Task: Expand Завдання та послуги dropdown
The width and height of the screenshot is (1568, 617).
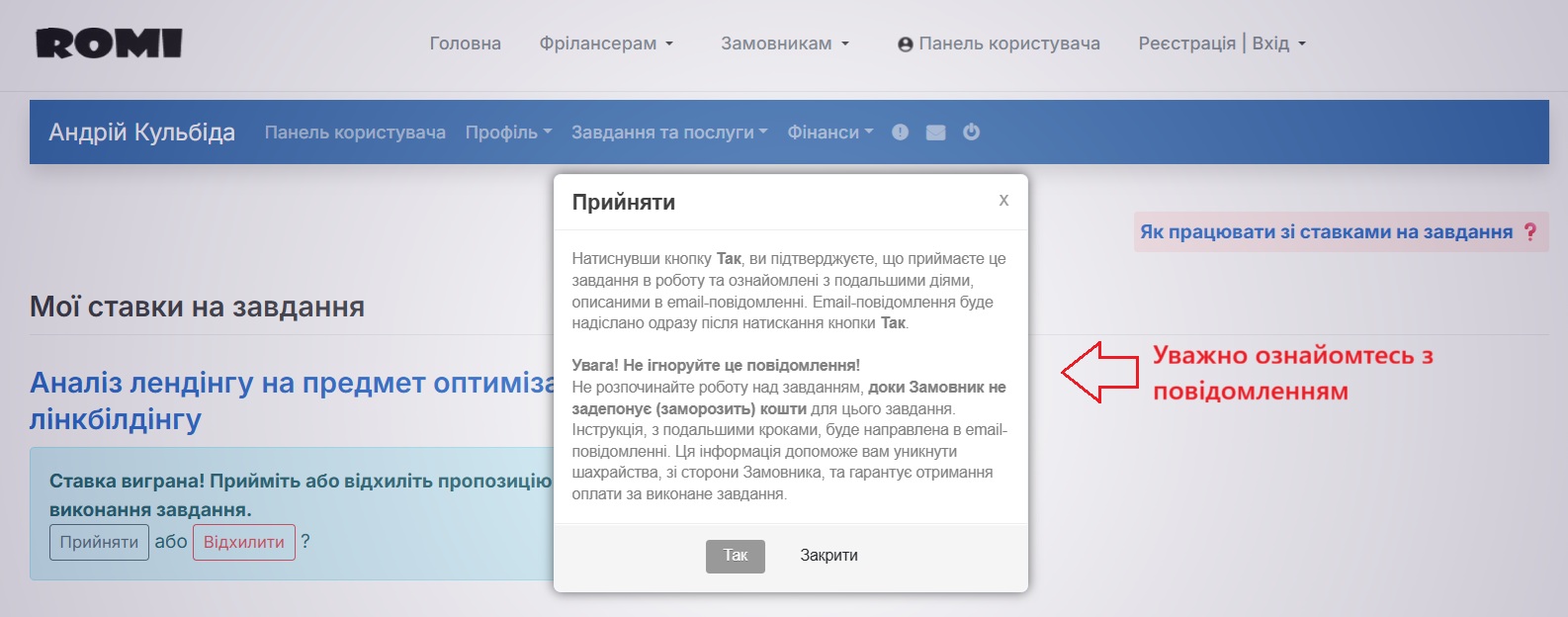Action: pyautogui.click(x=669, y=132)
